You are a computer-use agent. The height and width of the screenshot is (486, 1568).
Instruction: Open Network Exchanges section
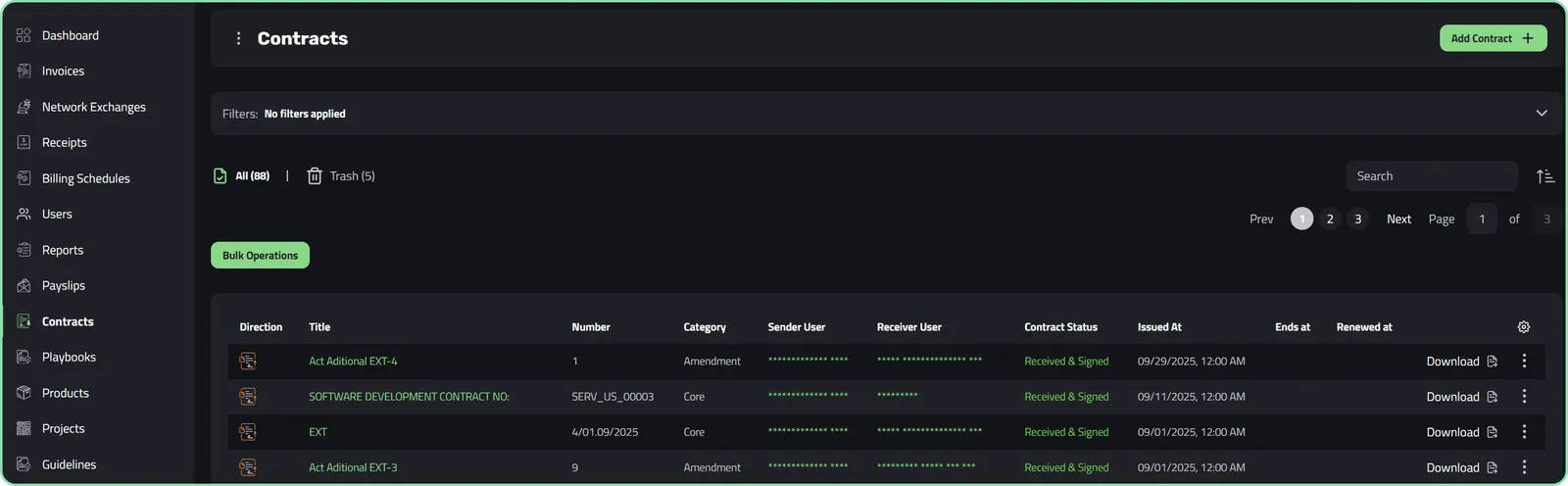coord(94,107)
